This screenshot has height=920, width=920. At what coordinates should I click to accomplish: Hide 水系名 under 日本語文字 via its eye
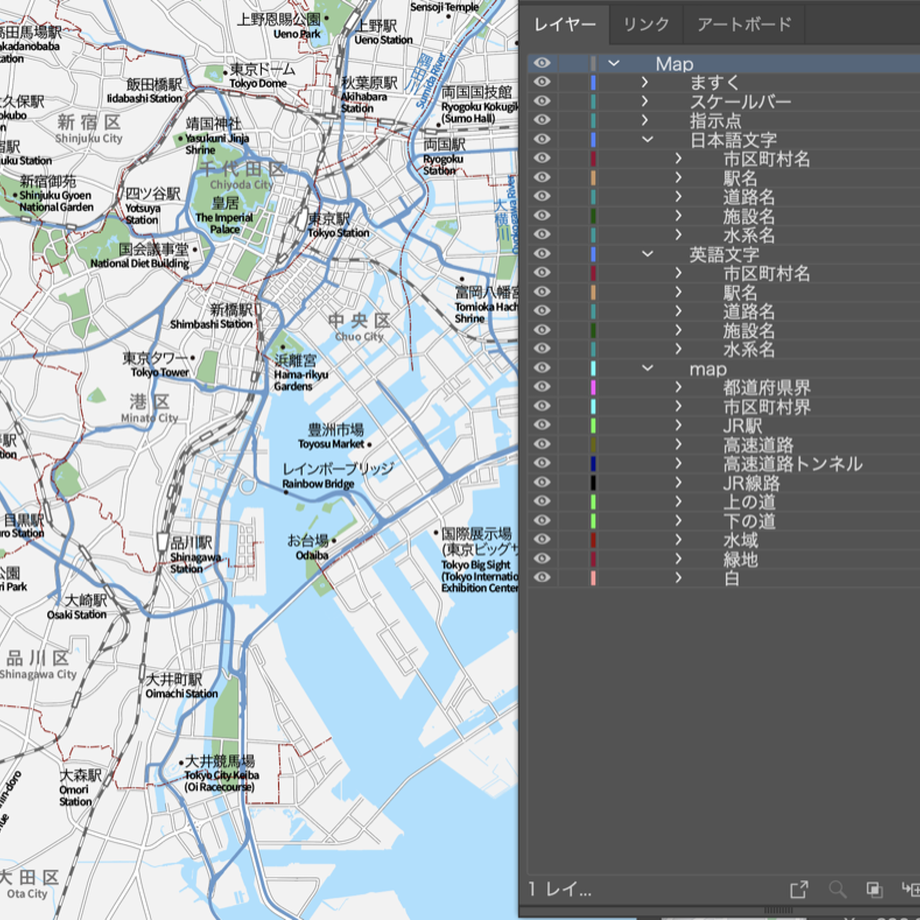click(x=542, y=234)
